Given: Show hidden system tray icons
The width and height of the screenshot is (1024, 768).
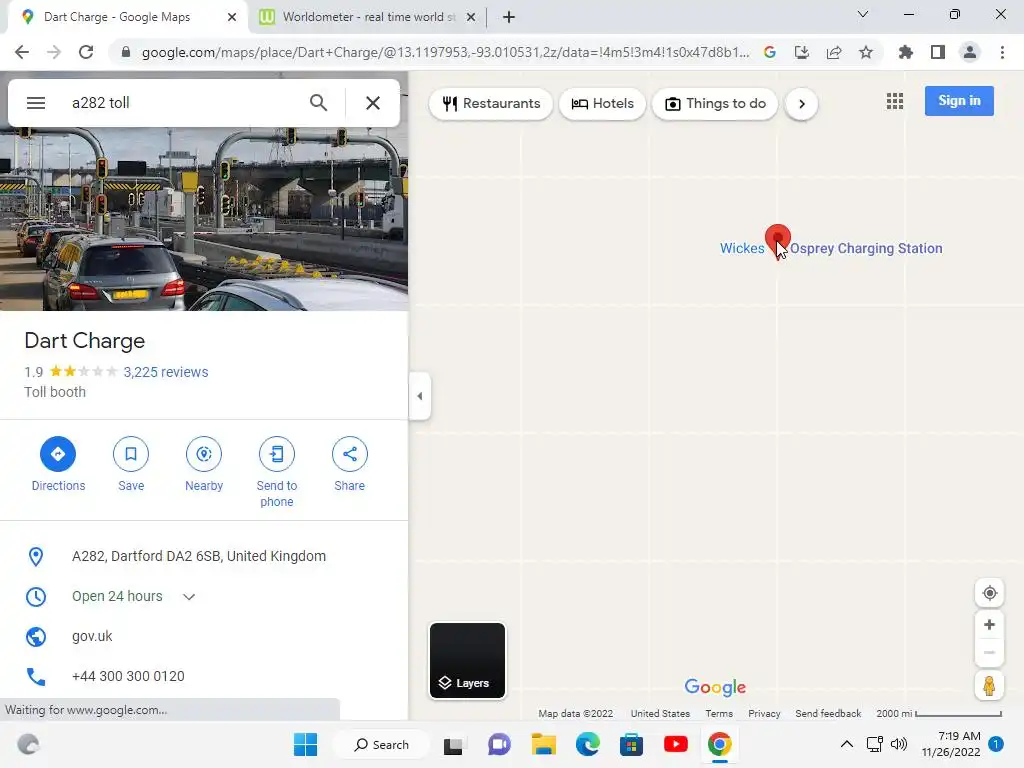Looking at the screenshot, I should [846, 744].
